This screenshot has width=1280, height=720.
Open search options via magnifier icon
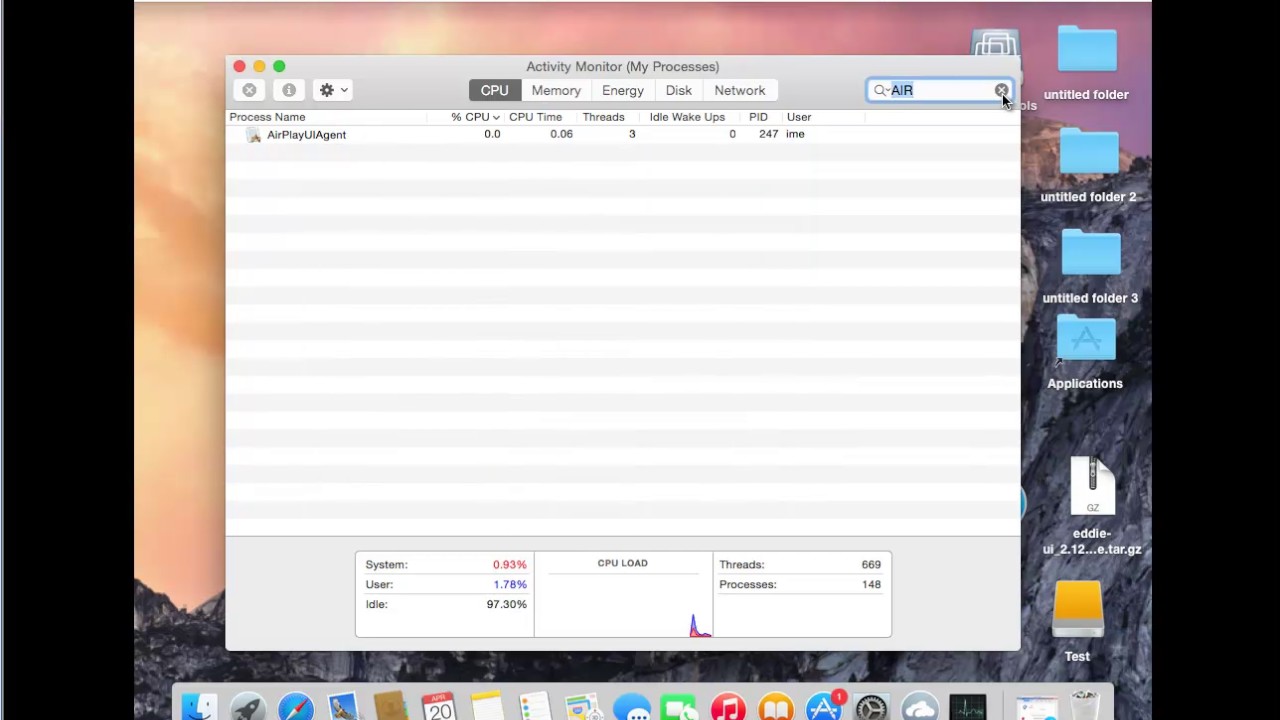(881, 90)
